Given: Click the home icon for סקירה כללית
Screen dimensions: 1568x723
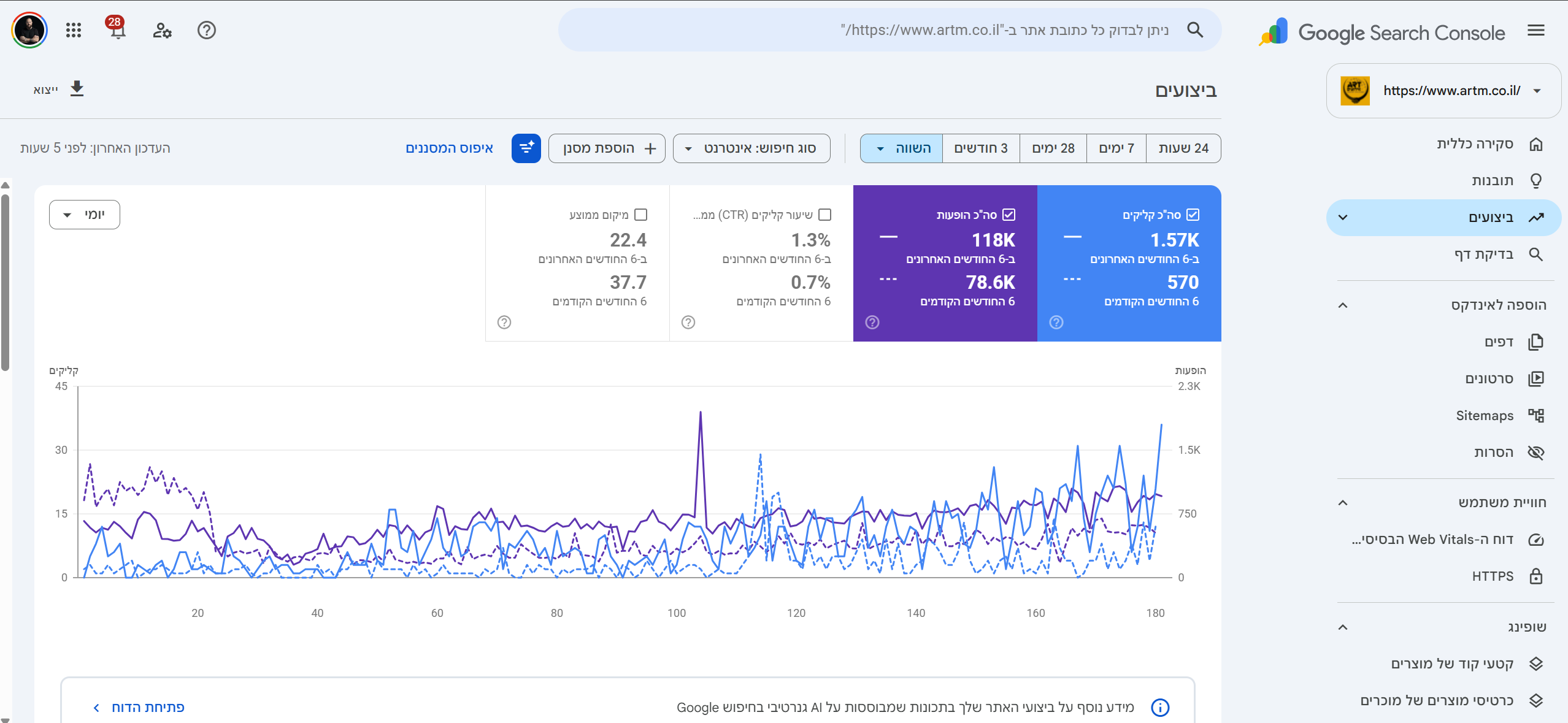Looking at the screenshot, I should (1536, 144).
